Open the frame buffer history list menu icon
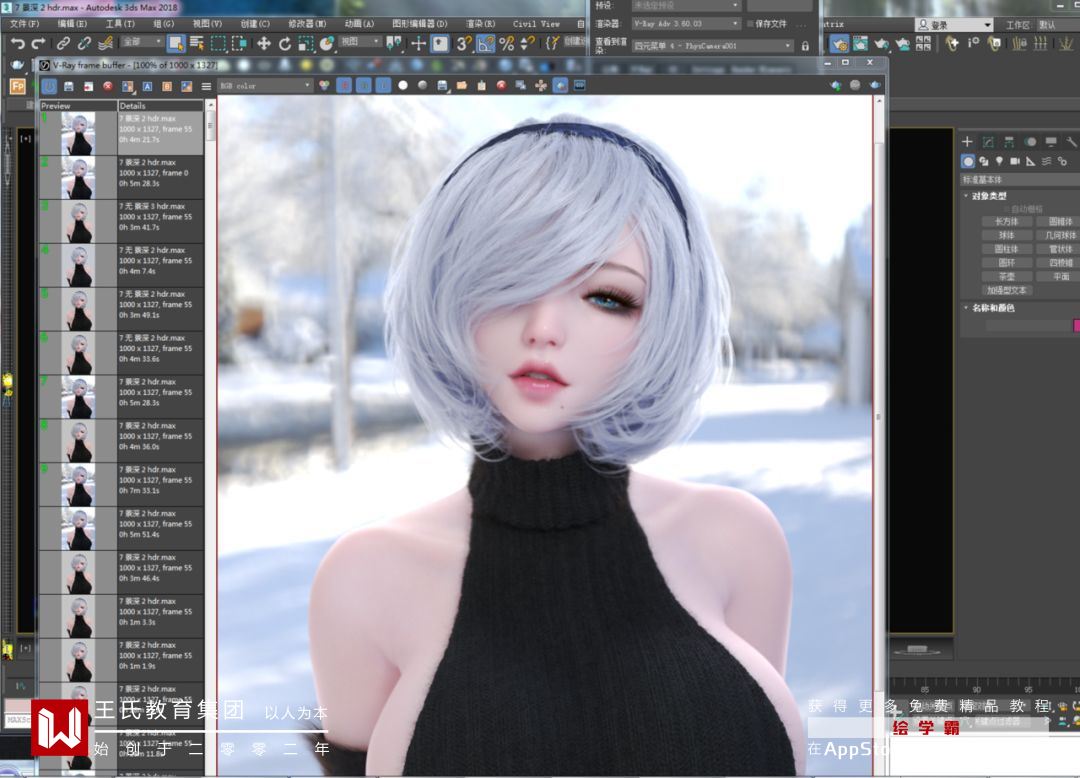The image size is (1080, 778). [206, 86]
